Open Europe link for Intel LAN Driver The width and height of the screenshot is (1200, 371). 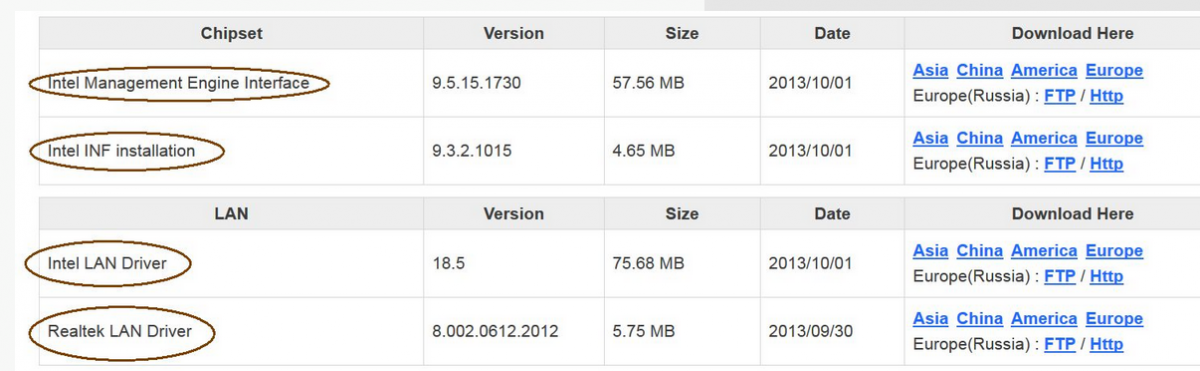[1114, 251]
